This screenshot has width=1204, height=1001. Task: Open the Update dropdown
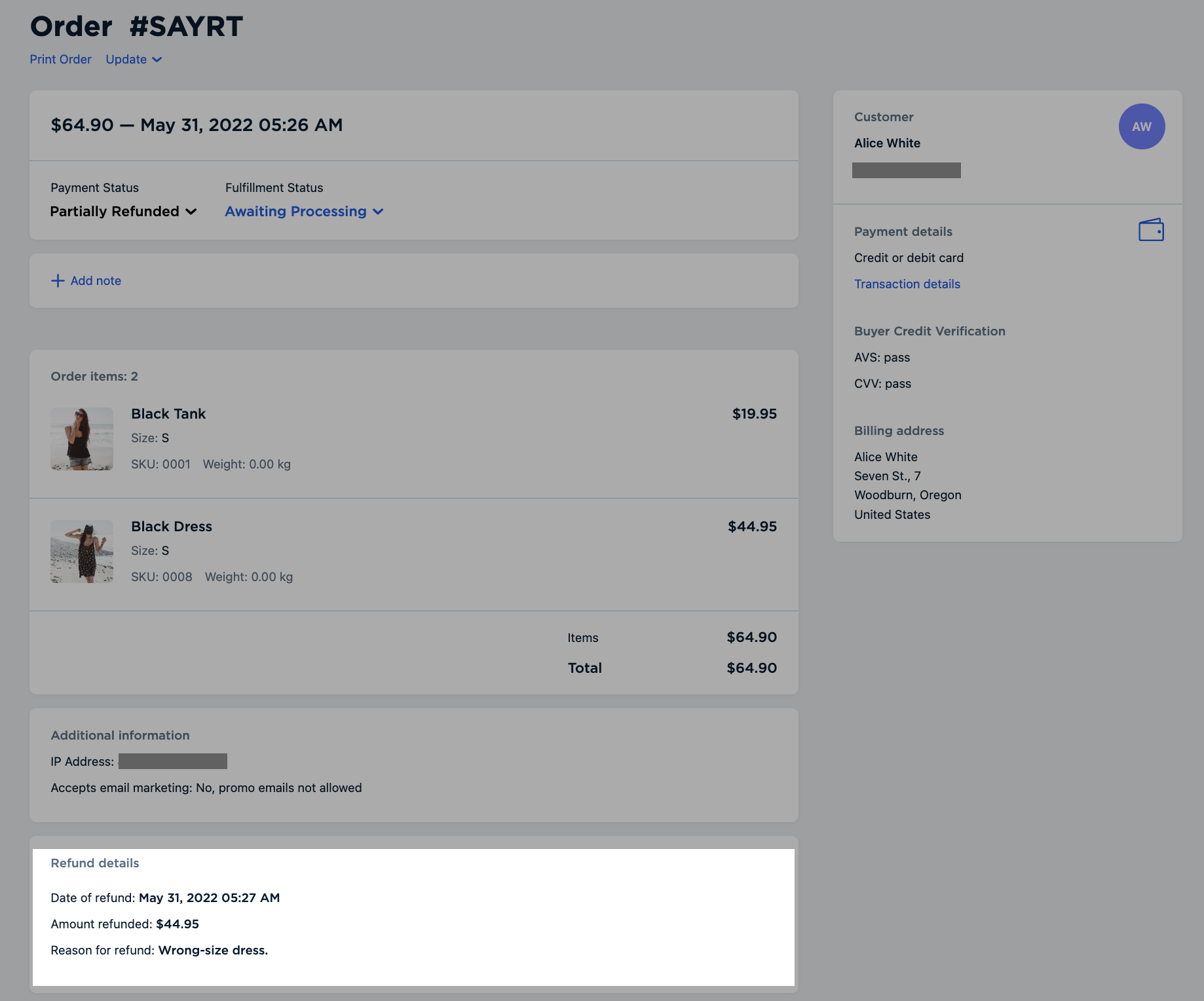point(133,59)
